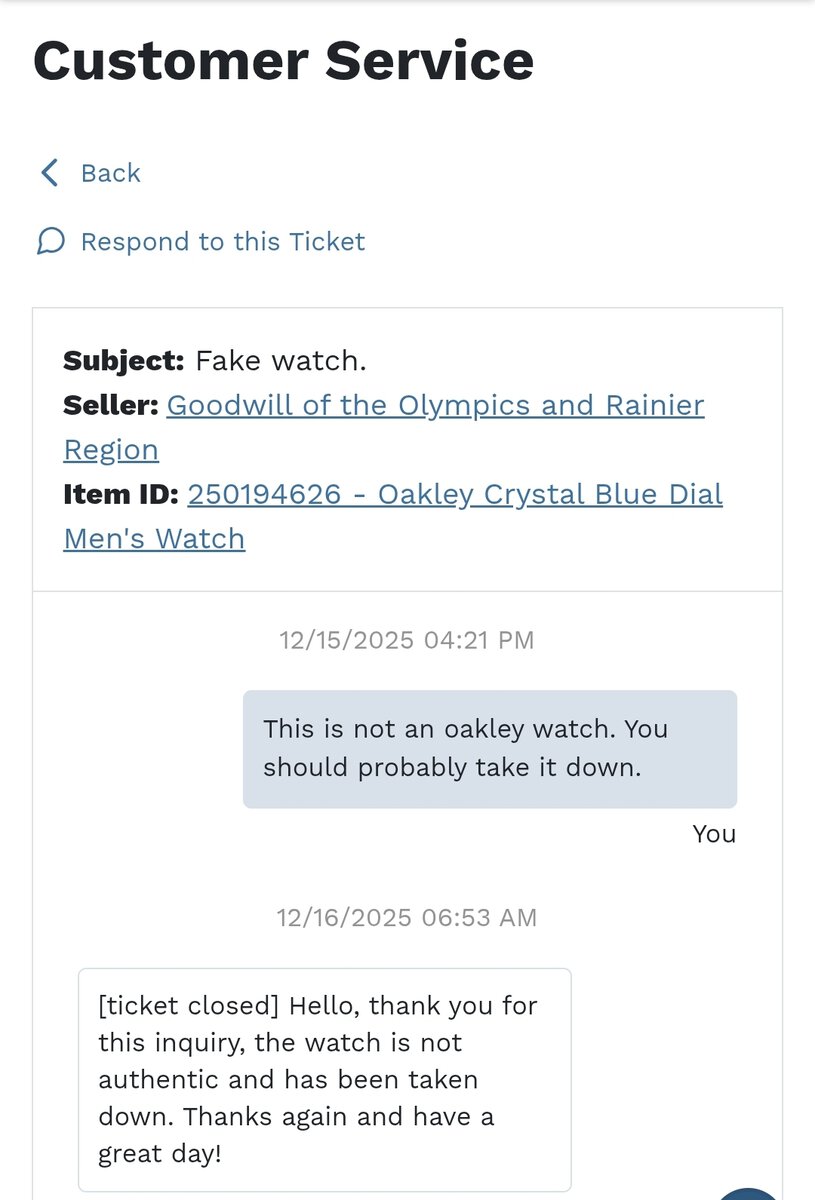Click the word Region in seller link
This screenshot has height=1200, width=815.
[111, 450]
